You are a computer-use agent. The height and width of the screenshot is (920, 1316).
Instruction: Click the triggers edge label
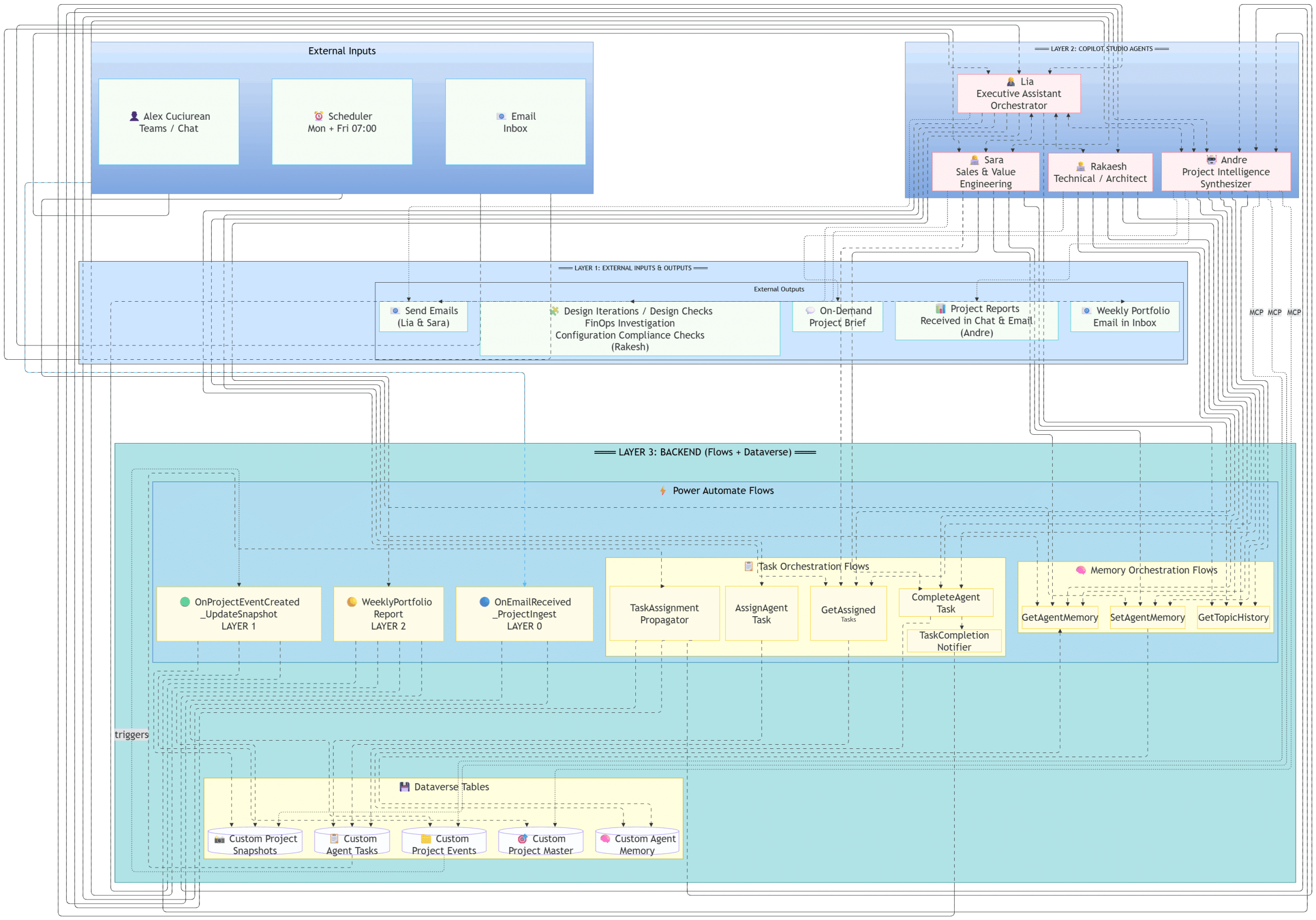point(131,735)
